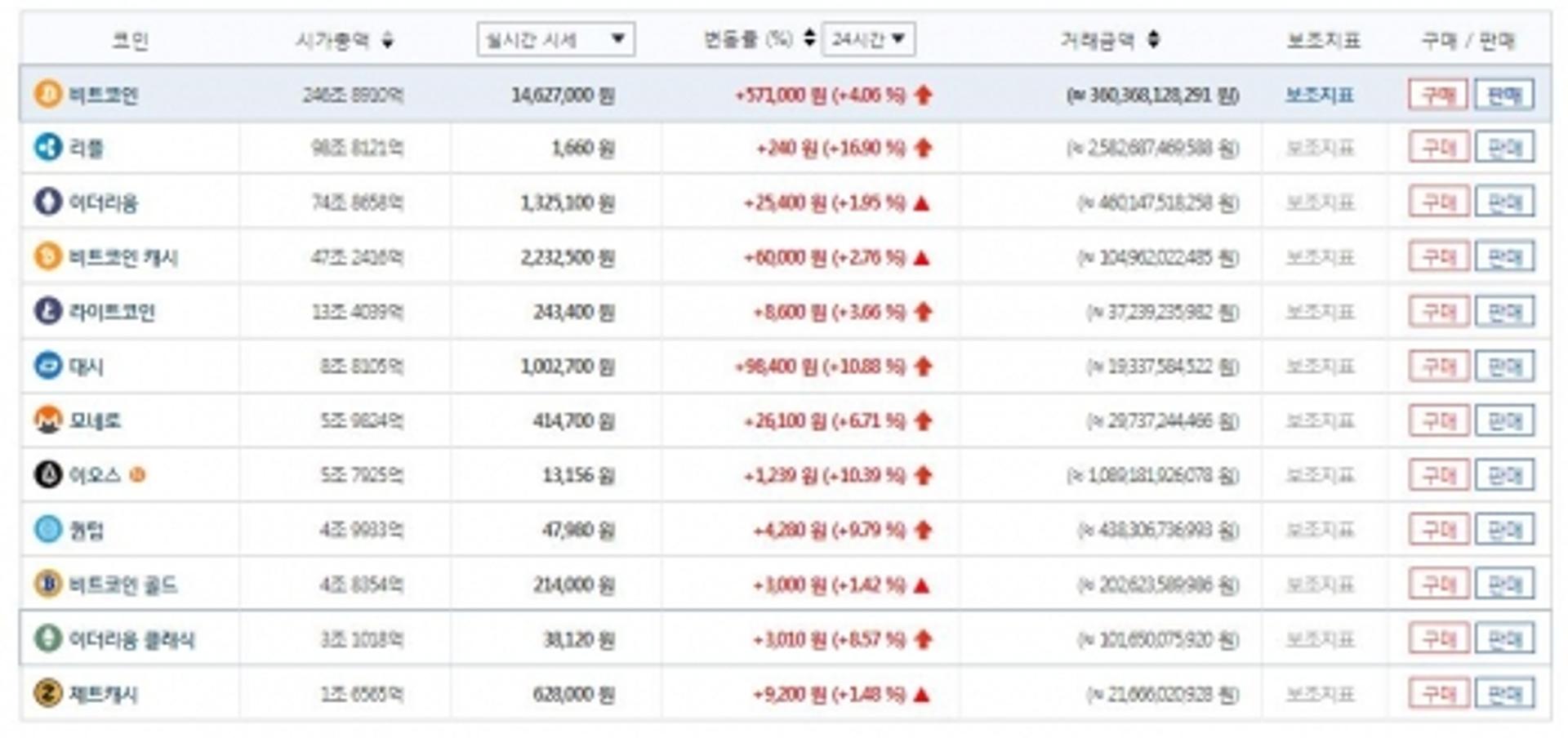Viewport: 1568px width, 738px height.
Task: Click the 구매 / 판매 column header
Action: pos(1468,40)
